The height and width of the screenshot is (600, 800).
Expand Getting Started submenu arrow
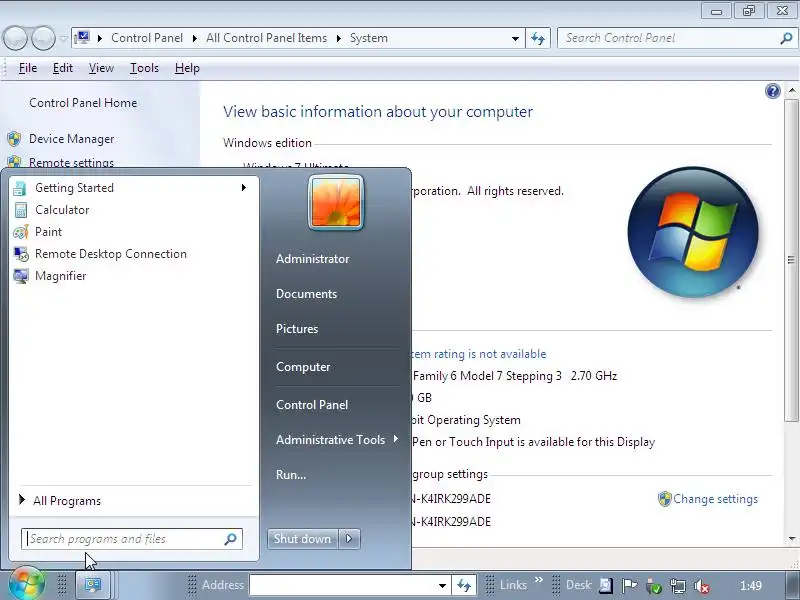[244, 188]
